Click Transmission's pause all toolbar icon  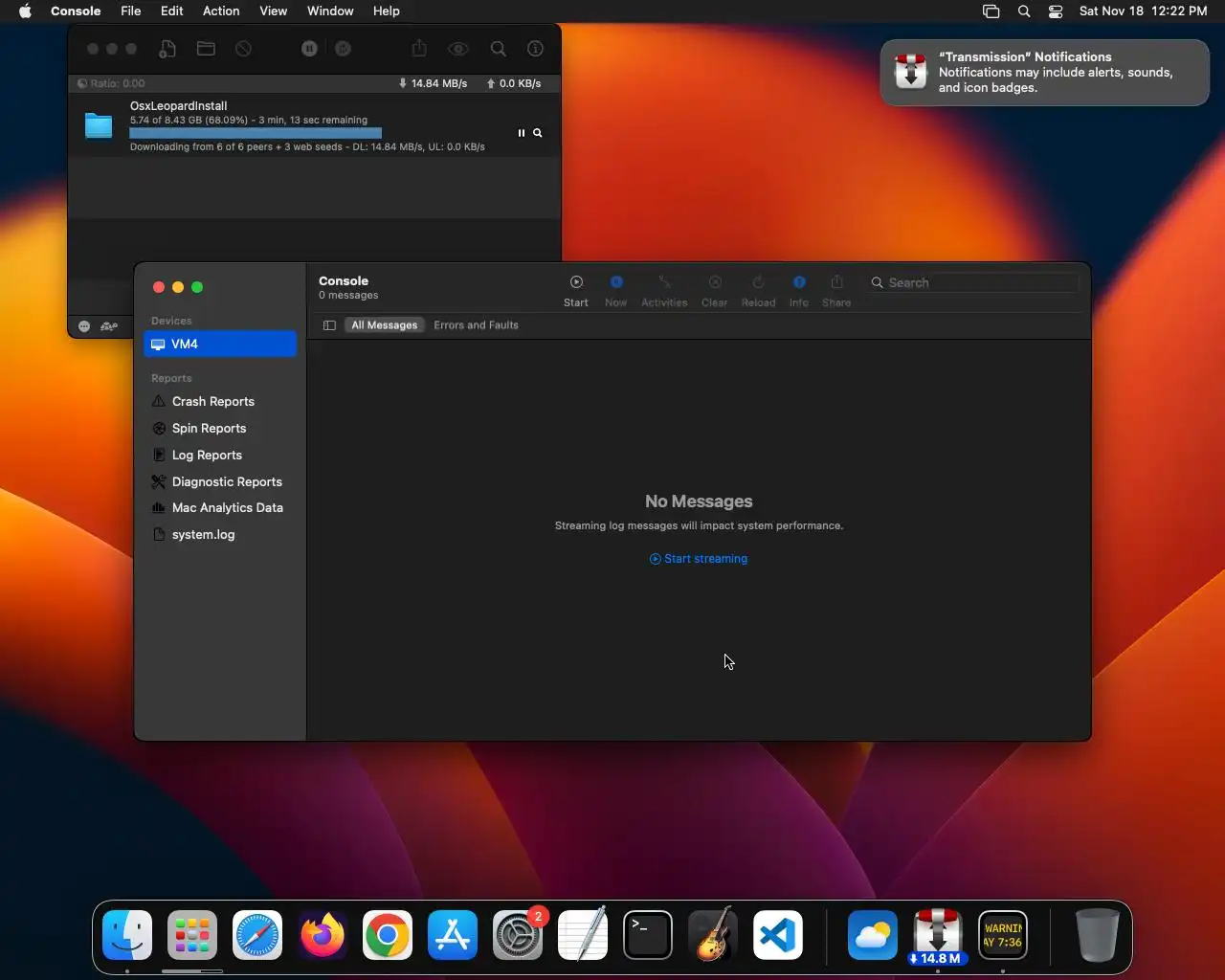click(x=309, y=49)
